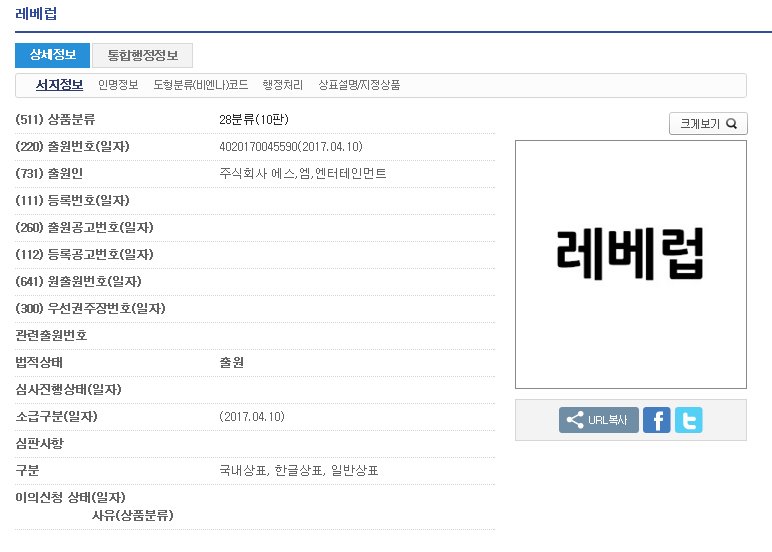Viewport: 772px width, 552px height.
Task: Click the 레베럽 trademark image
Action: coord(631,264)
